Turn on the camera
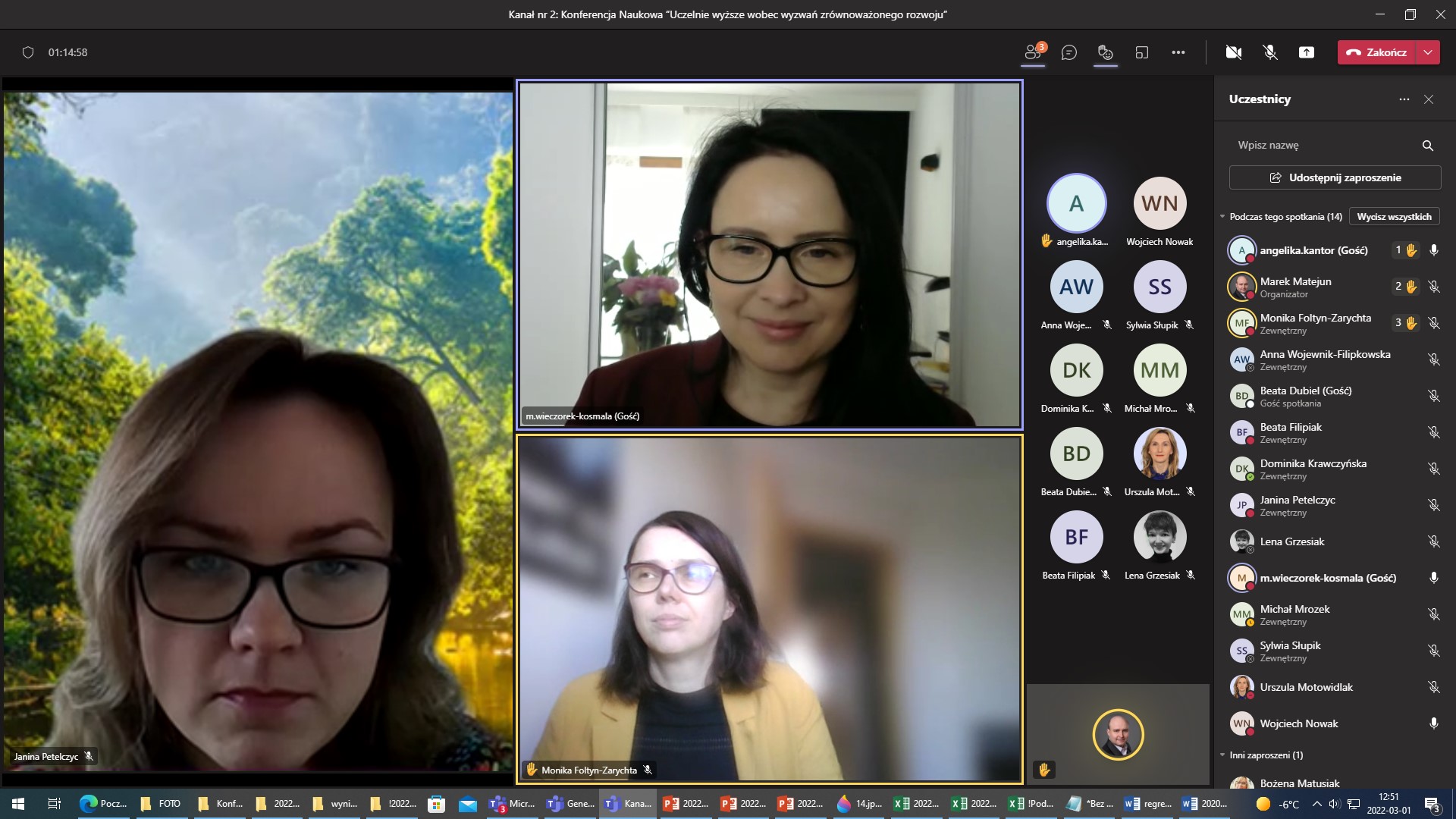The height and width of the screenshot is (819, 1456). click(1234, 52)
